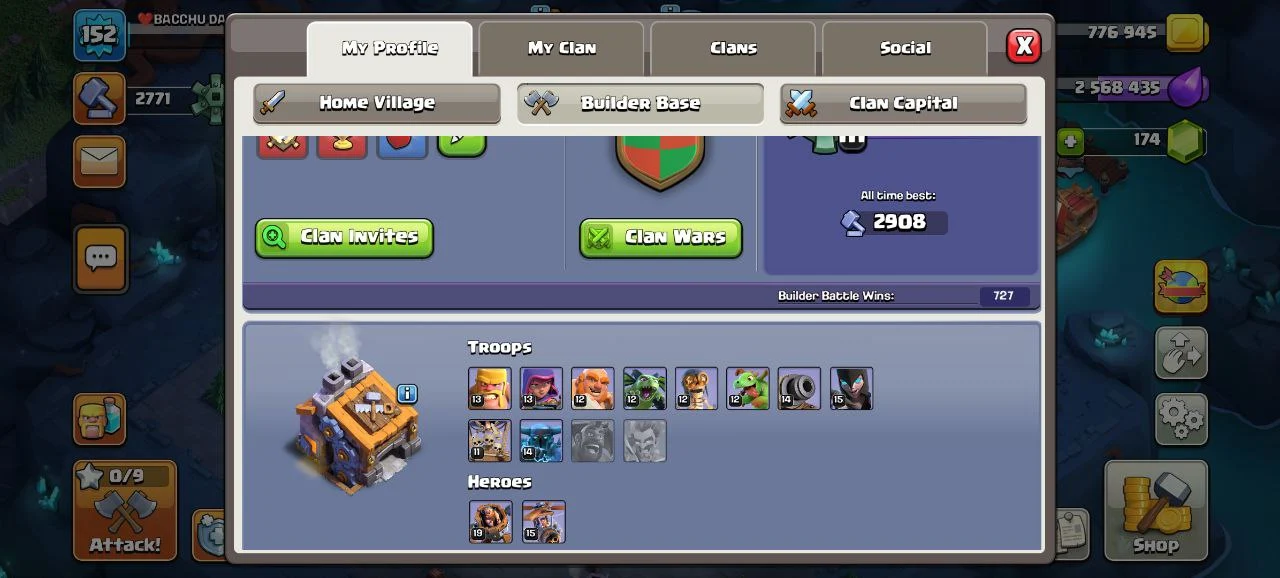This screenshot has width=1280, height=578.
Task: Open the mail inbox icon
Action: tap(99, 161)
